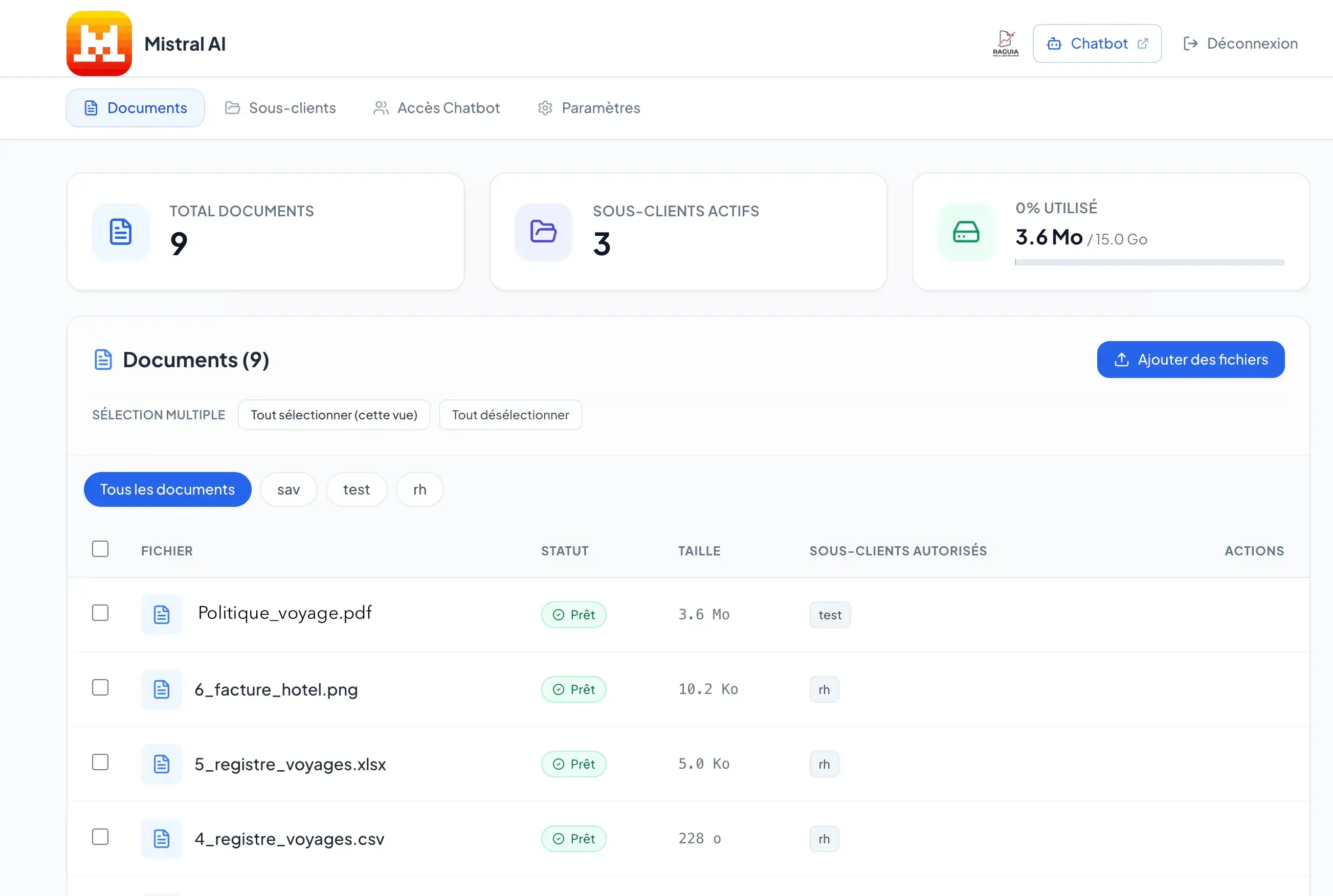Click the 10.2 Ko size value
The width and height of the screenshot is (1333, 896).
(708, 690)
